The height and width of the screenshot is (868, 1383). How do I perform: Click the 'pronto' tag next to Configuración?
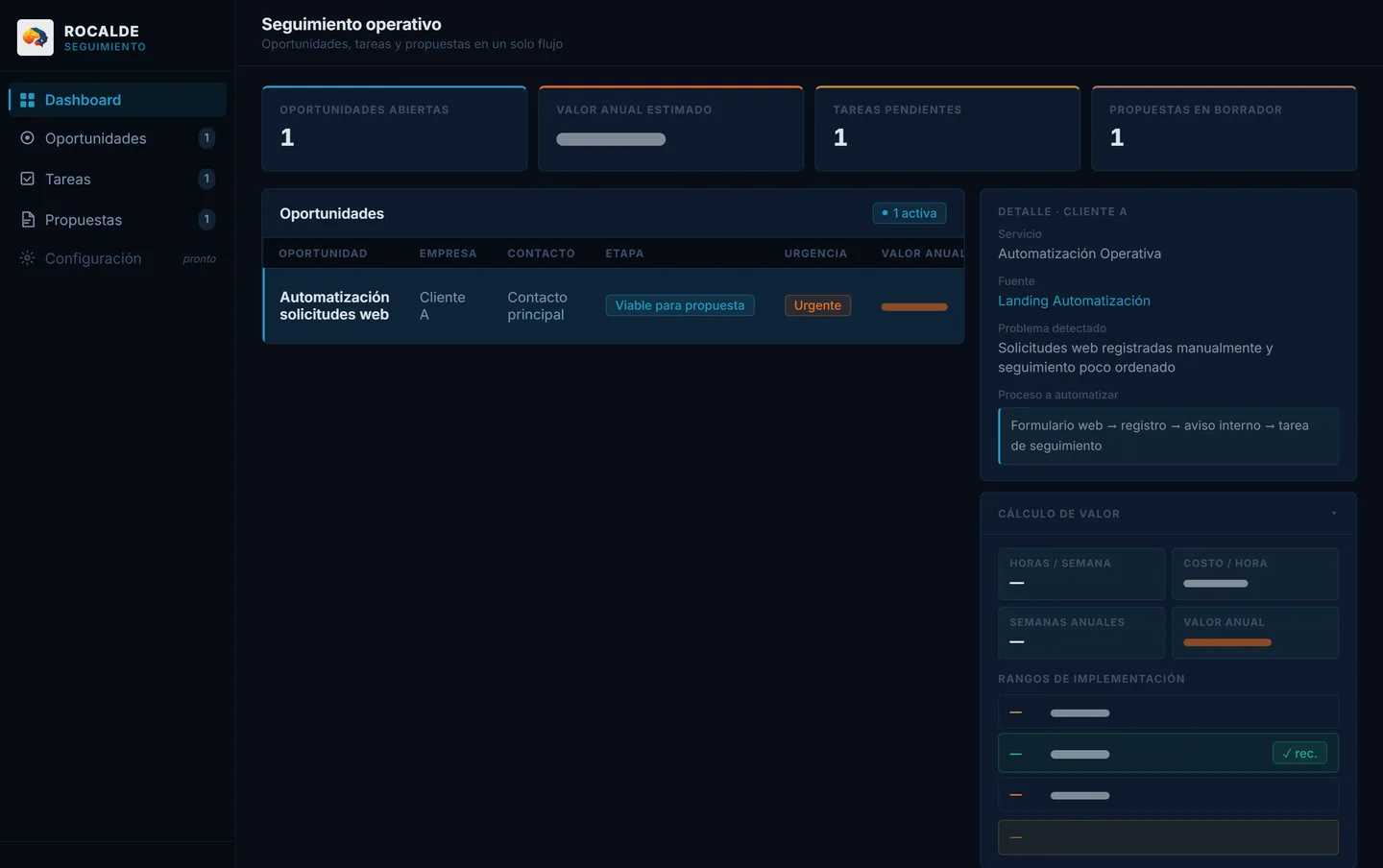(200, 258)
